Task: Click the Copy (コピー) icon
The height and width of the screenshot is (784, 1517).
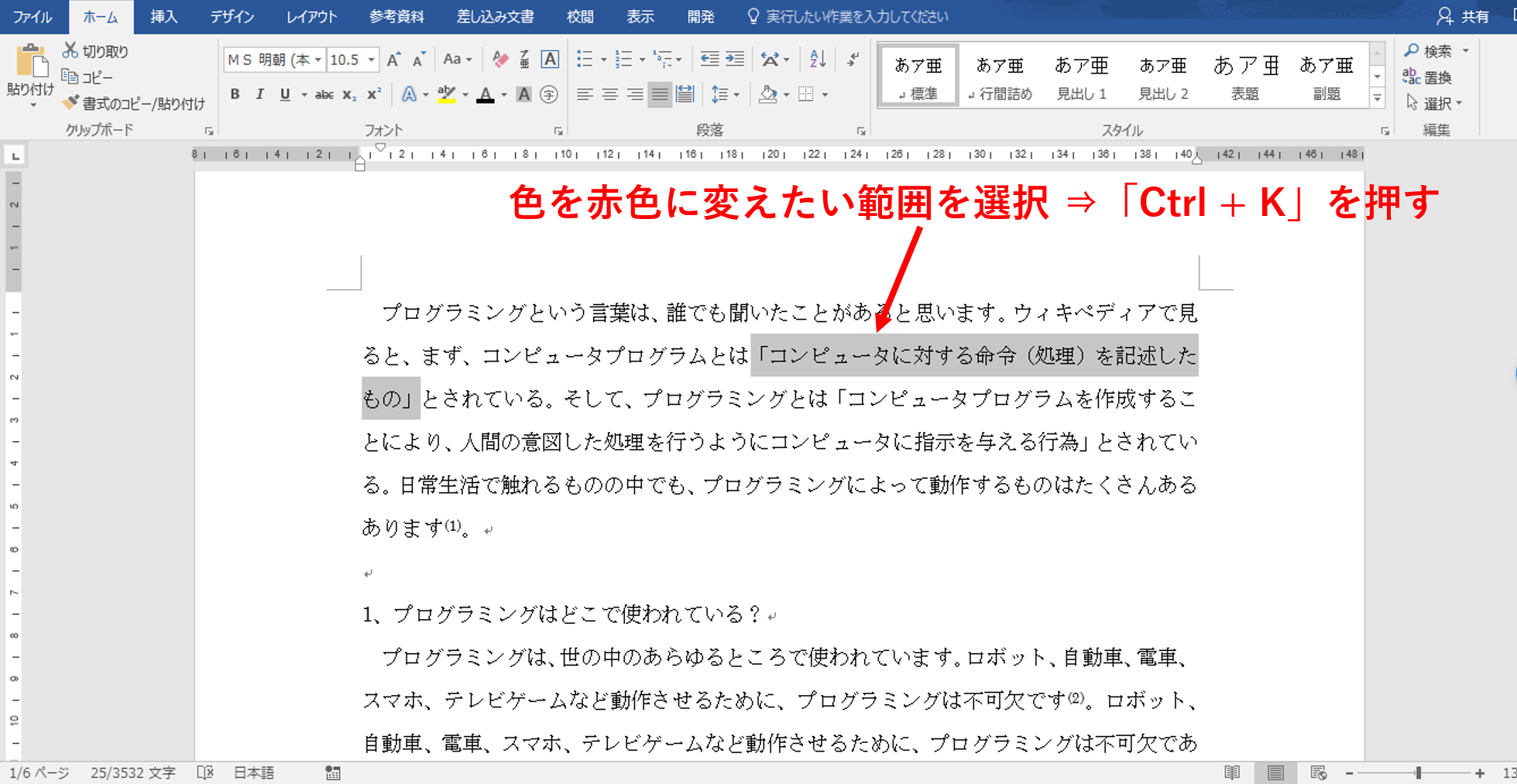Action: [70, 77]
